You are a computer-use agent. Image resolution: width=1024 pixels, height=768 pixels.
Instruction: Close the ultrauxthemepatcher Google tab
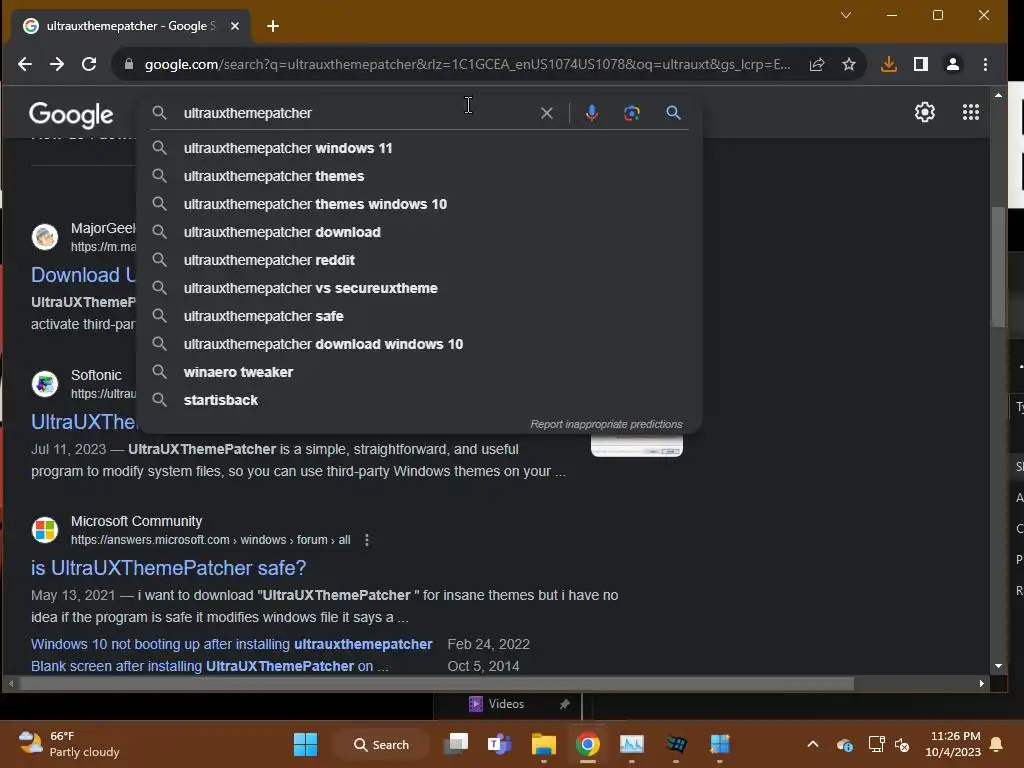point(235,26)
